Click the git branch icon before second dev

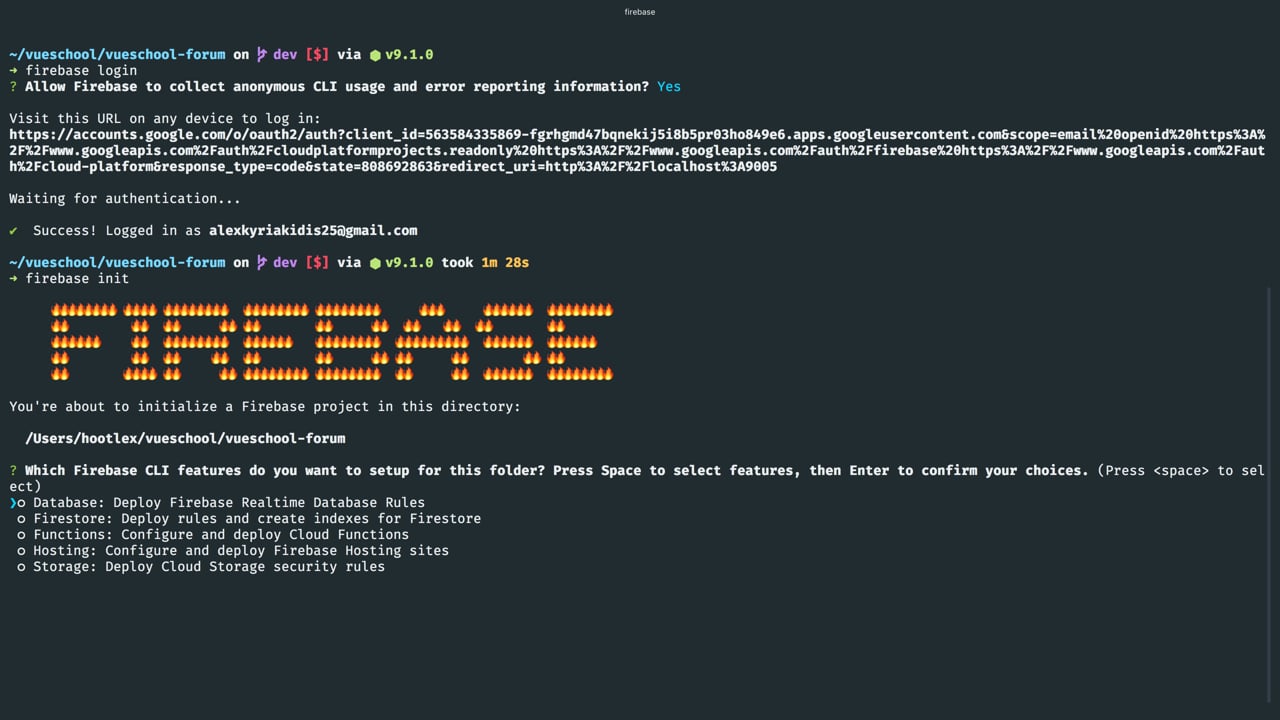(262, 263)
